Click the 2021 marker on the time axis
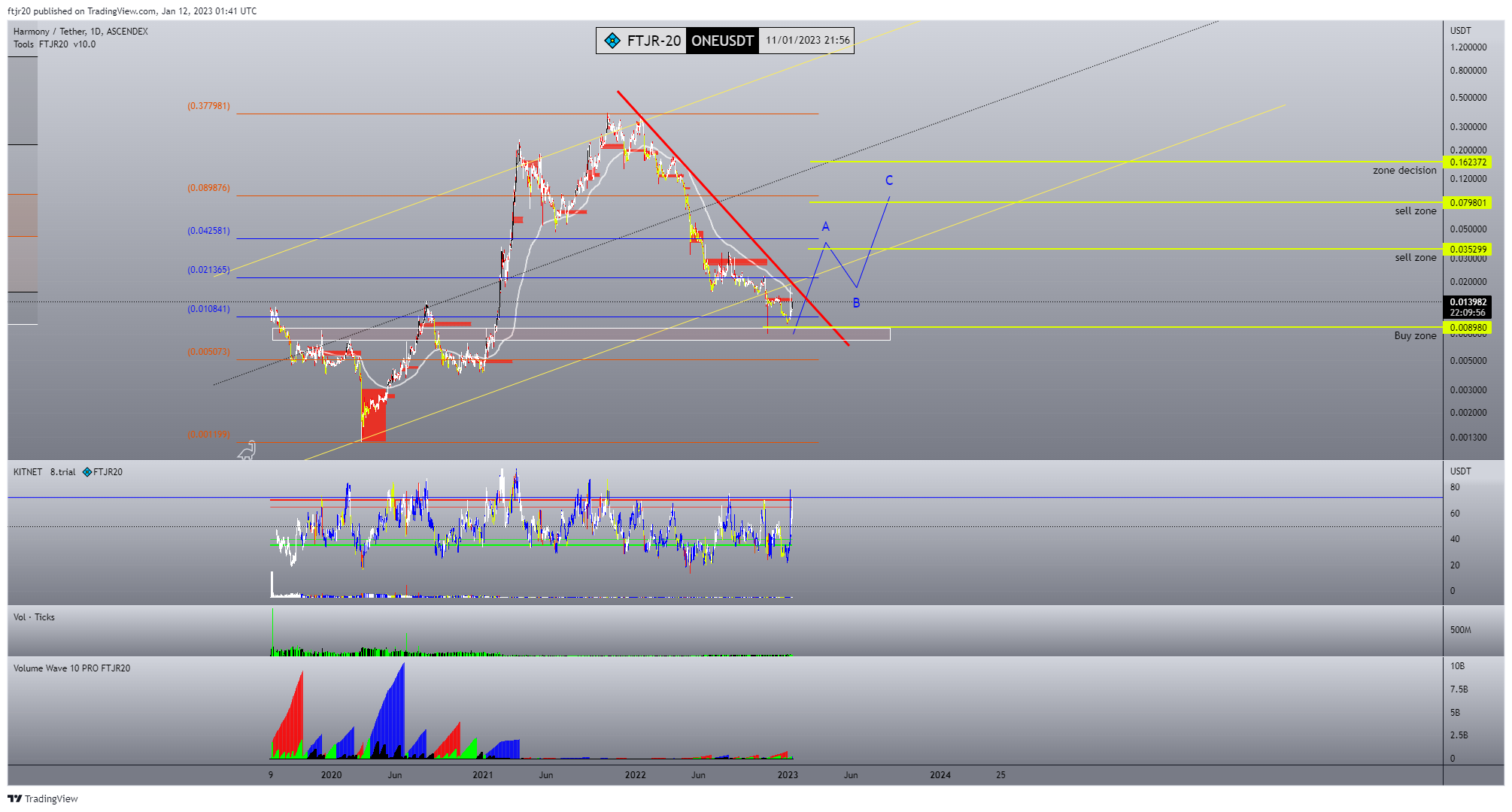The image size is (1512, 812). (483, 775)
